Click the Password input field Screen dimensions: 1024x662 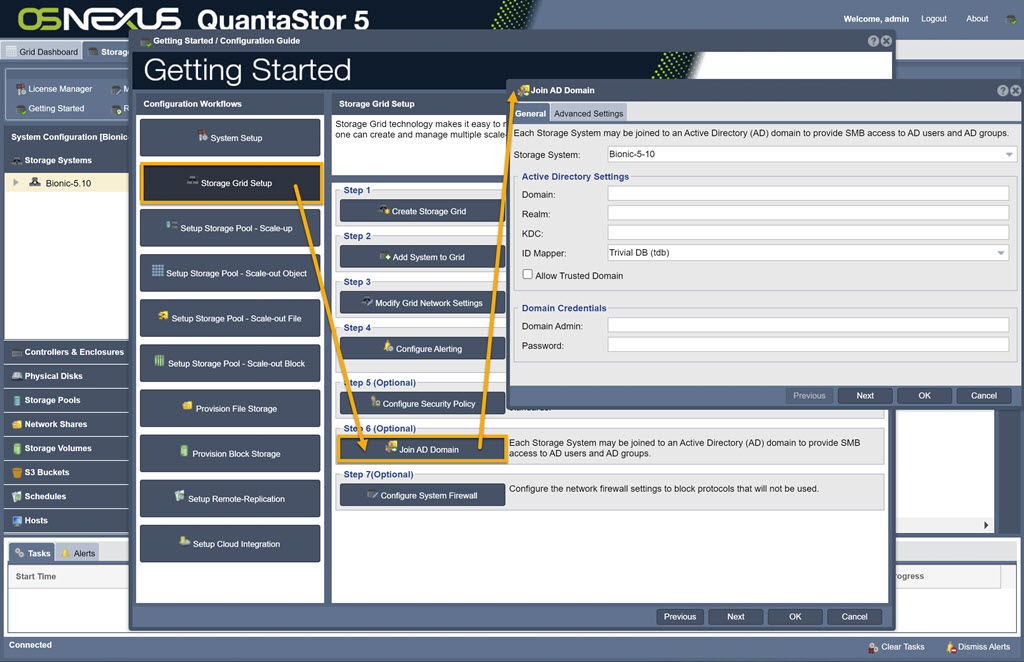point(808,345)
